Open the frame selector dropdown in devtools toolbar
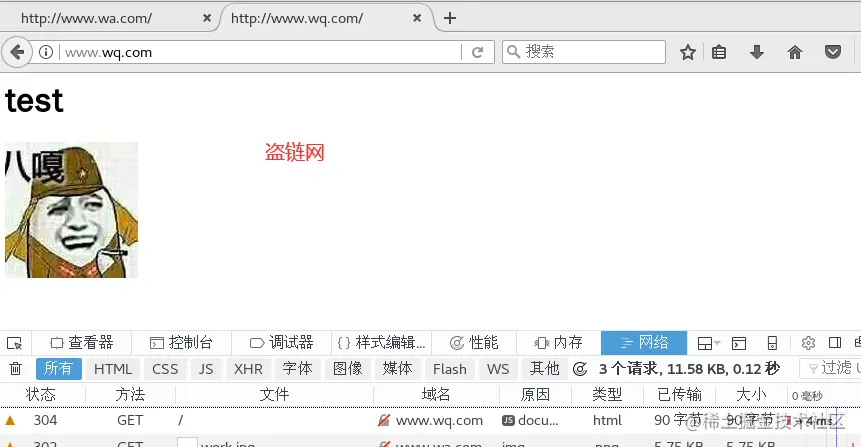 pos(708,343)
